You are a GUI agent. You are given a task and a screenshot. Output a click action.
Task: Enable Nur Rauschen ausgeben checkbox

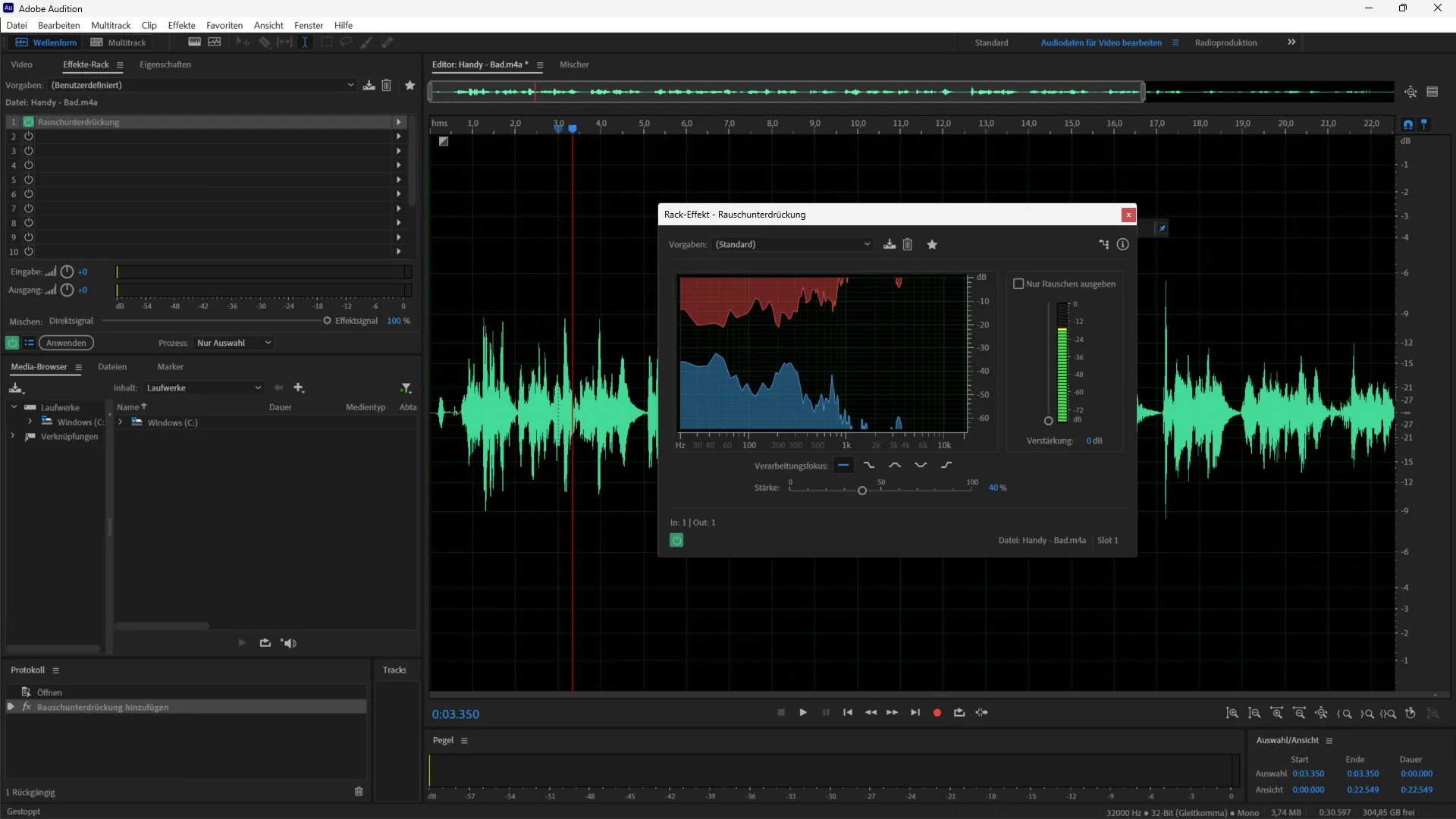click(x=1018, y=284)
